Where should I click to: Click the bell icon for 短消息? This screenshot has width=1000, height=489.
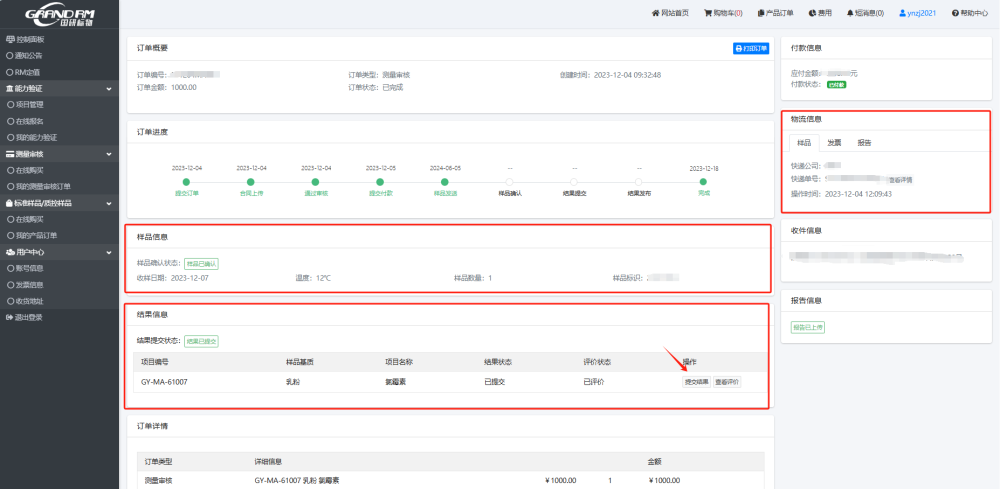[x=850, y=13]
